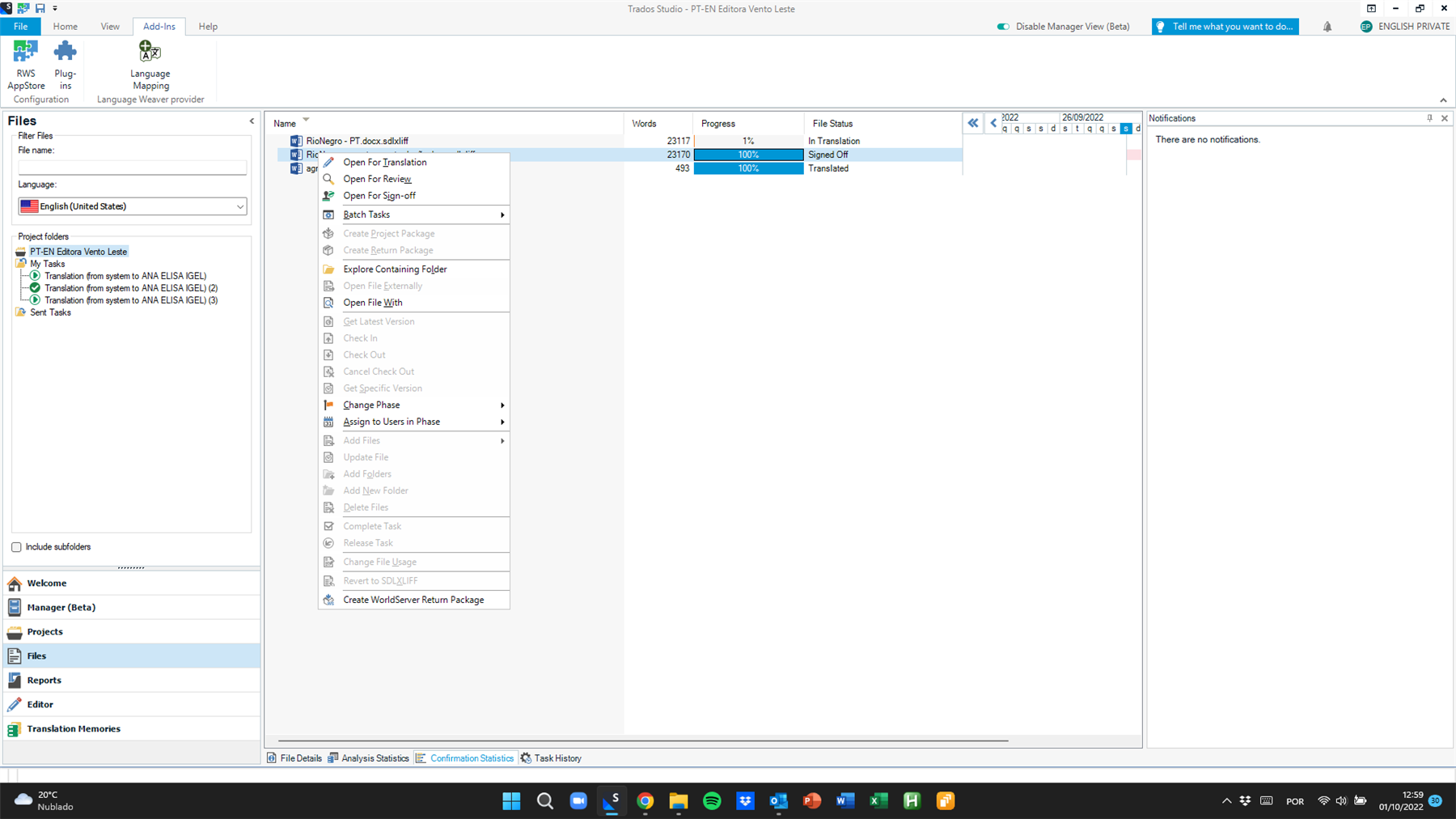
Task: Open the File ribbon tab
Action: pos(21,27)
